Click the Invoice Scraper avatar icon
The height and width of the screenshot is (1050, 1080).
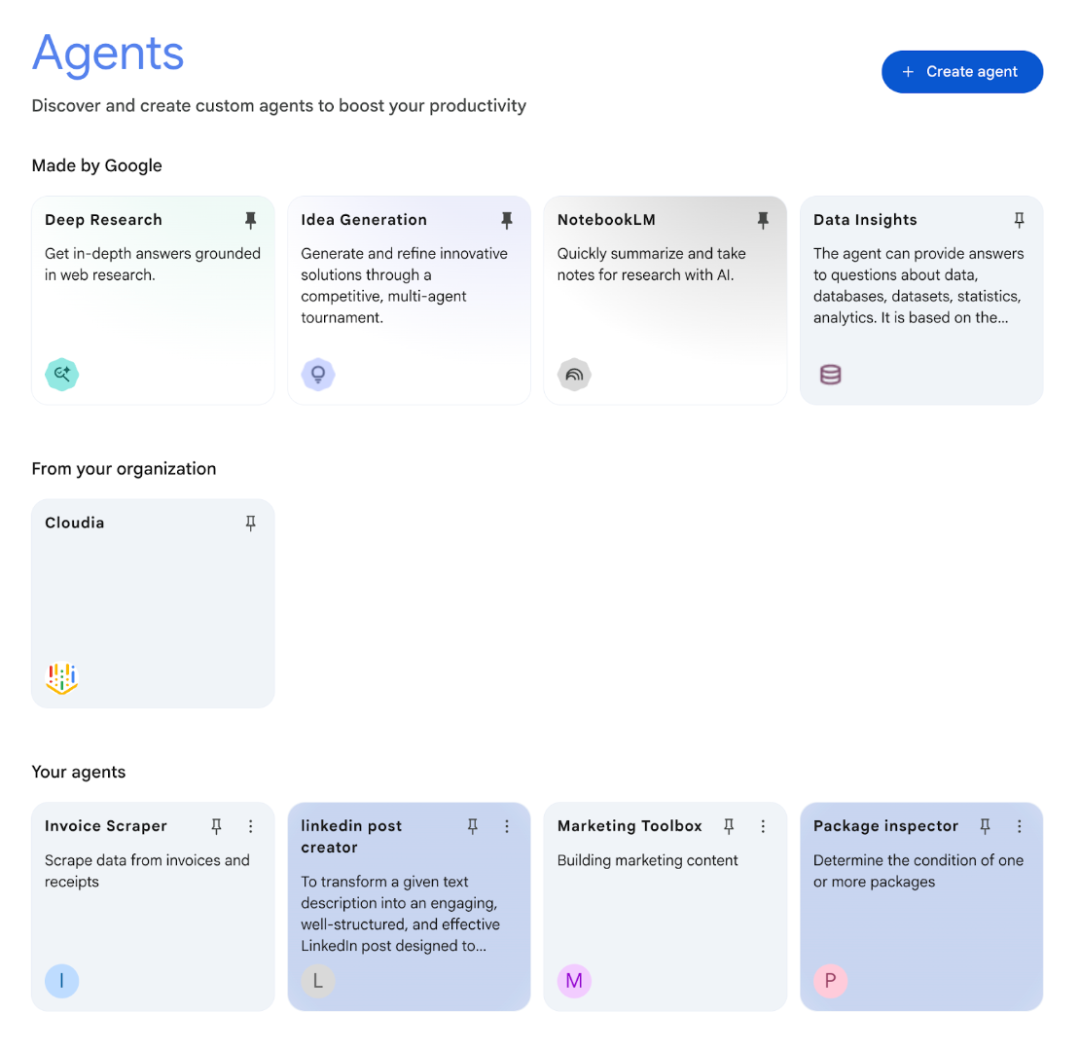pyautogui.click(x=62, y=981)
